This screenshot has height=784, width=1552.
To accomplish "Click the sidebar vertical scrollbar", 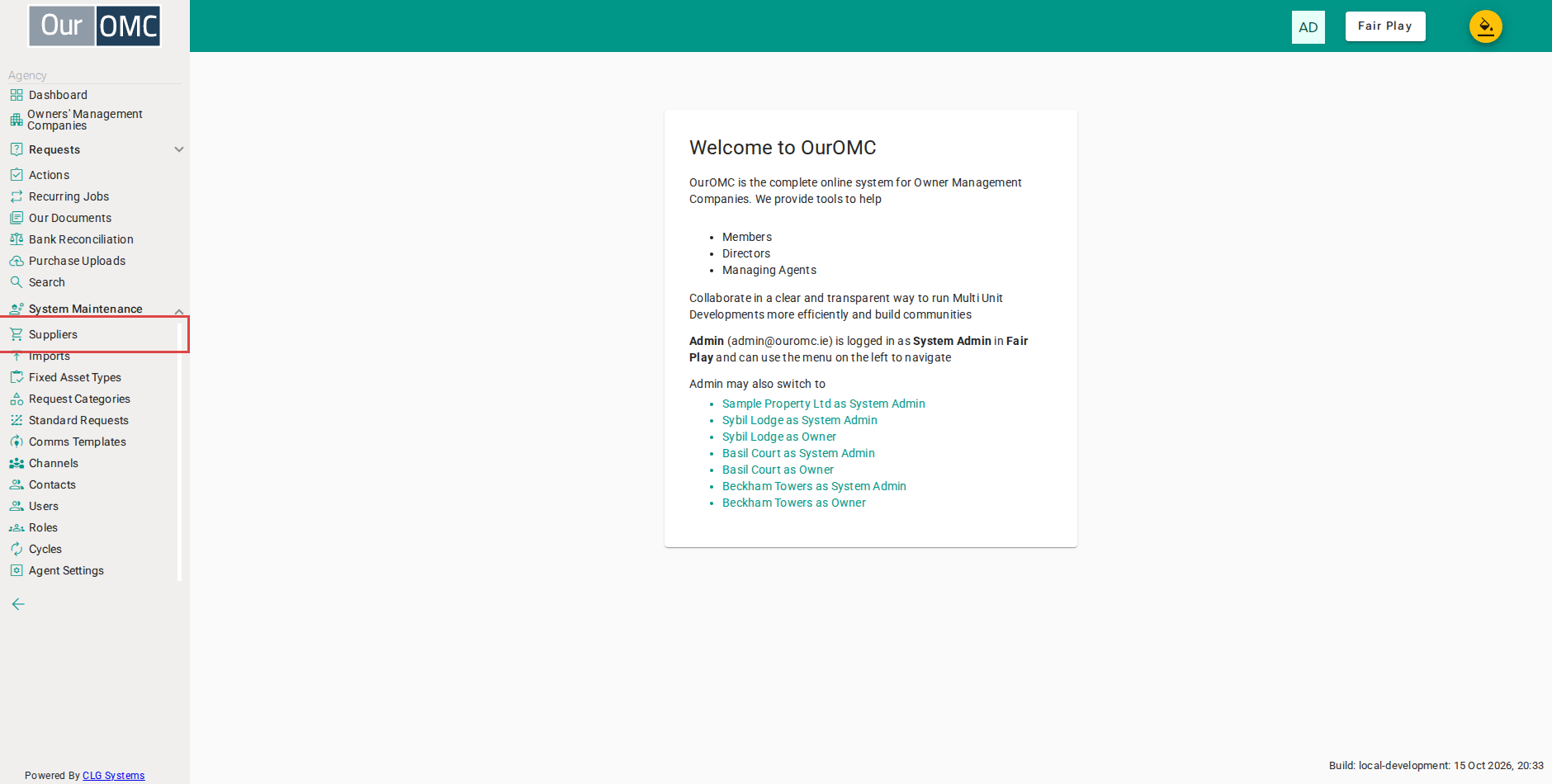I will [x=179, y=452].
